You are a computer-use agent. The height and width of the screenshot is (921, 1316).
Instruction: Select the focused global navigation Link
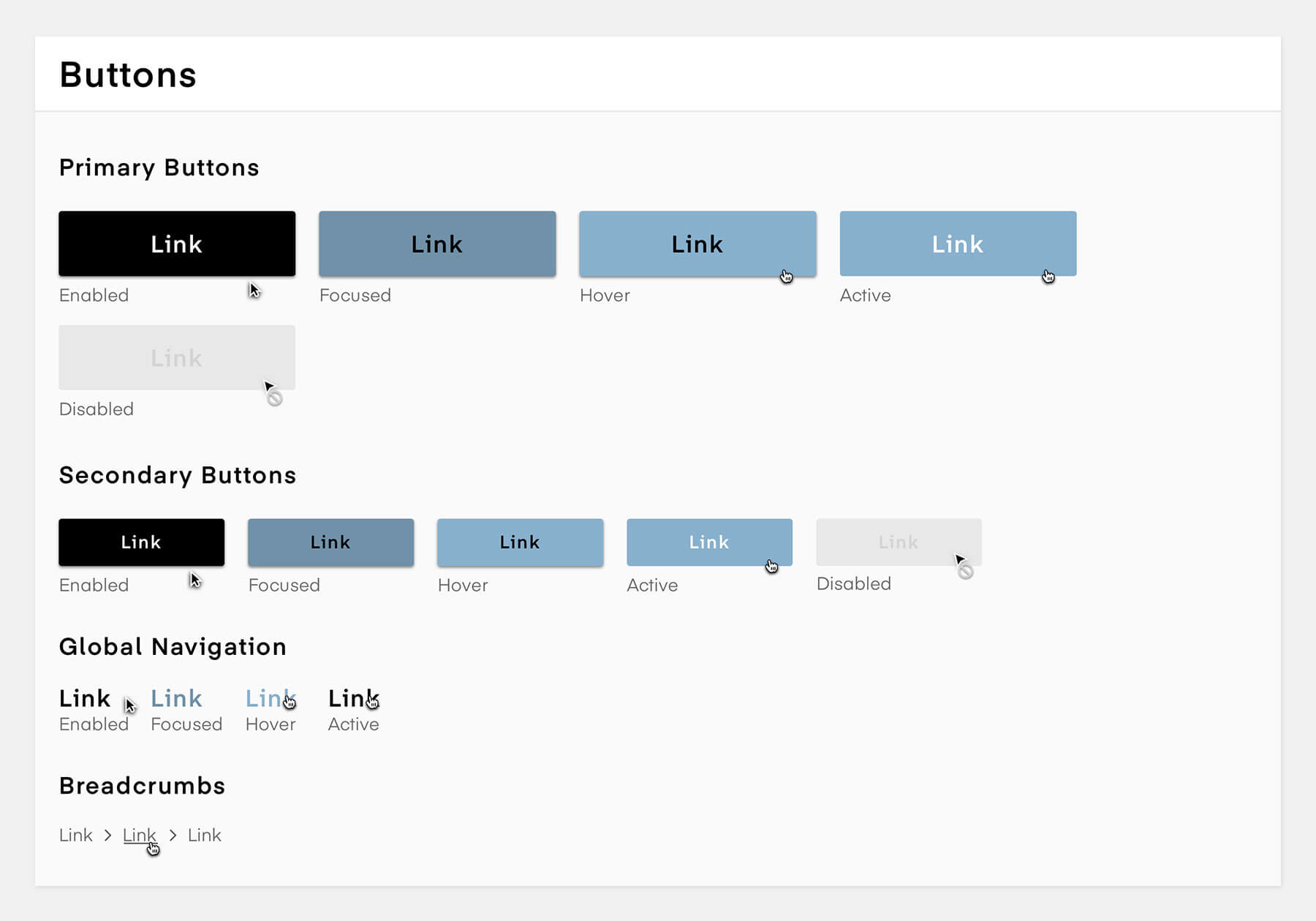coord(175,698)
